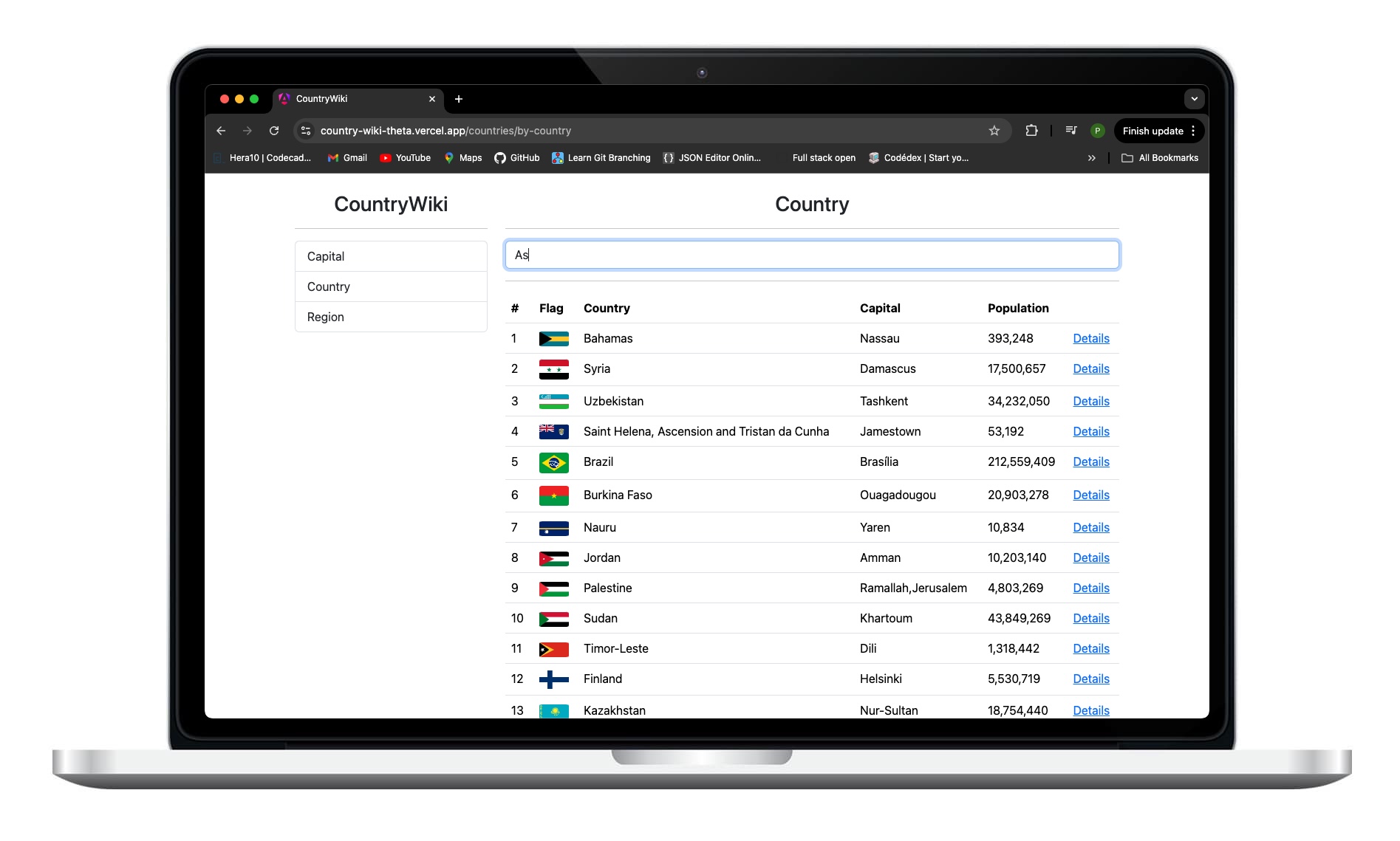1400x841 pixels.
Task: Click the capital cell 'Ramallah,Jerusalem'
Action: (913, 588)
